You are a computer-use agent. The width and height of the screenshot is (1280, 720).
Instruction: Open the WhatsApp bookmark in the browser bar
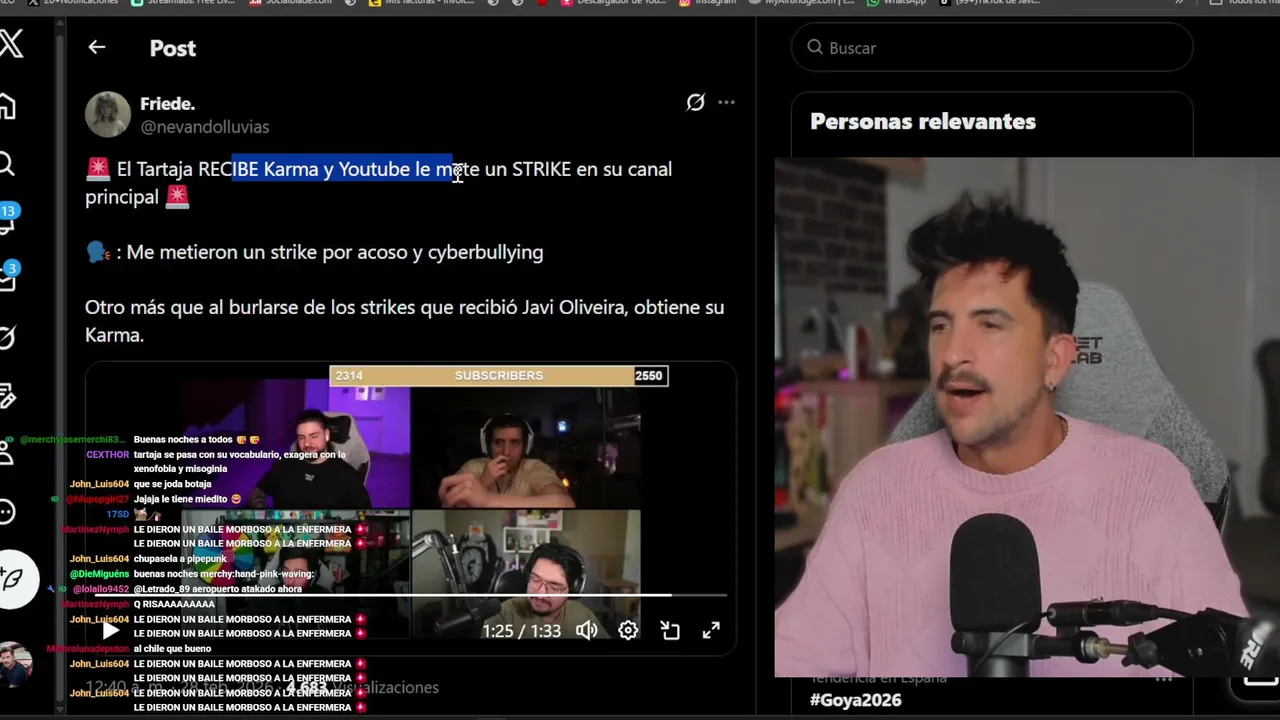(x=897, y=3)
